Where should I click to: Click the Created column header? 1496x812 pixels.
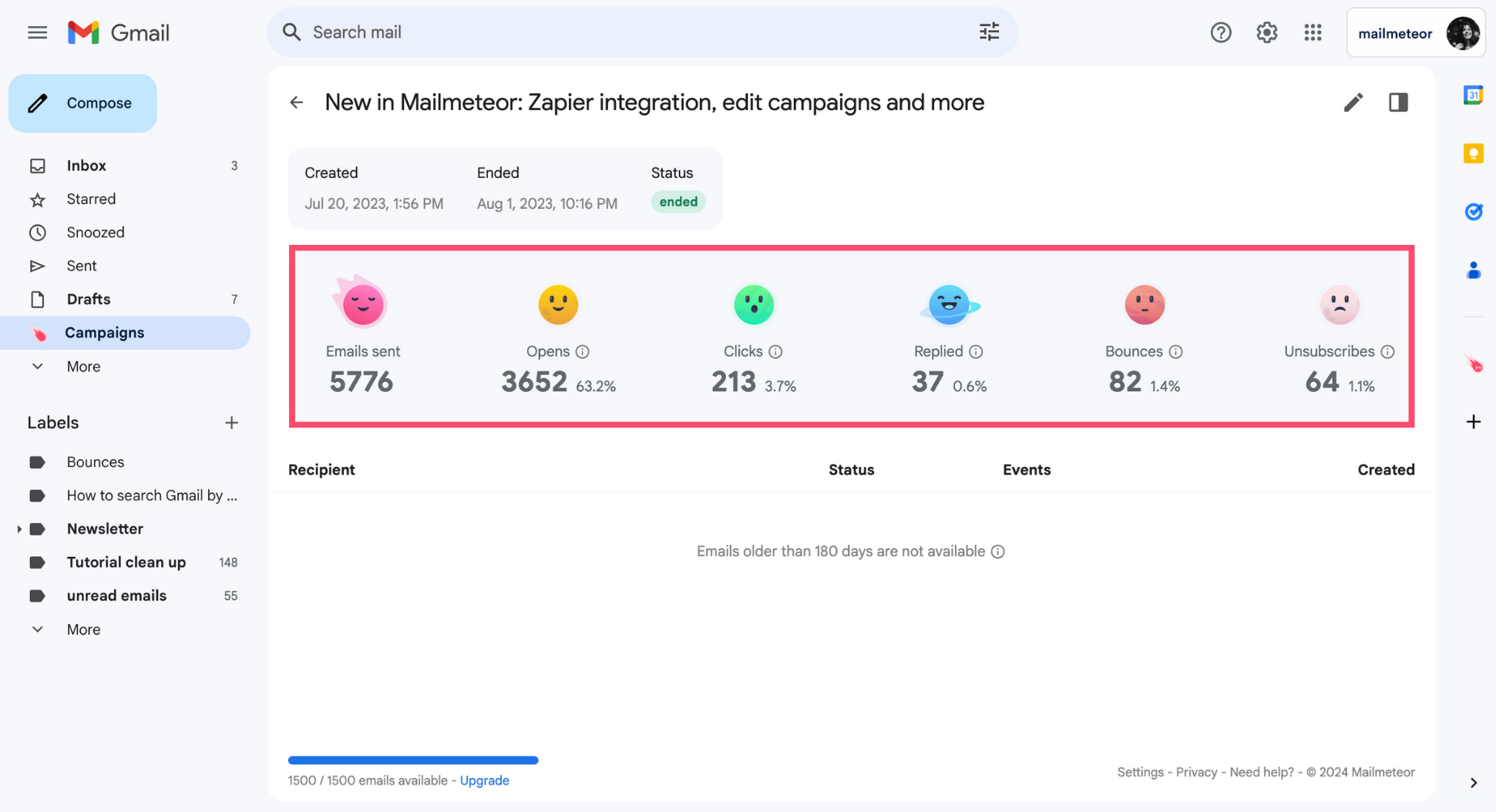pyautogui.click(x=1386, y=470)
